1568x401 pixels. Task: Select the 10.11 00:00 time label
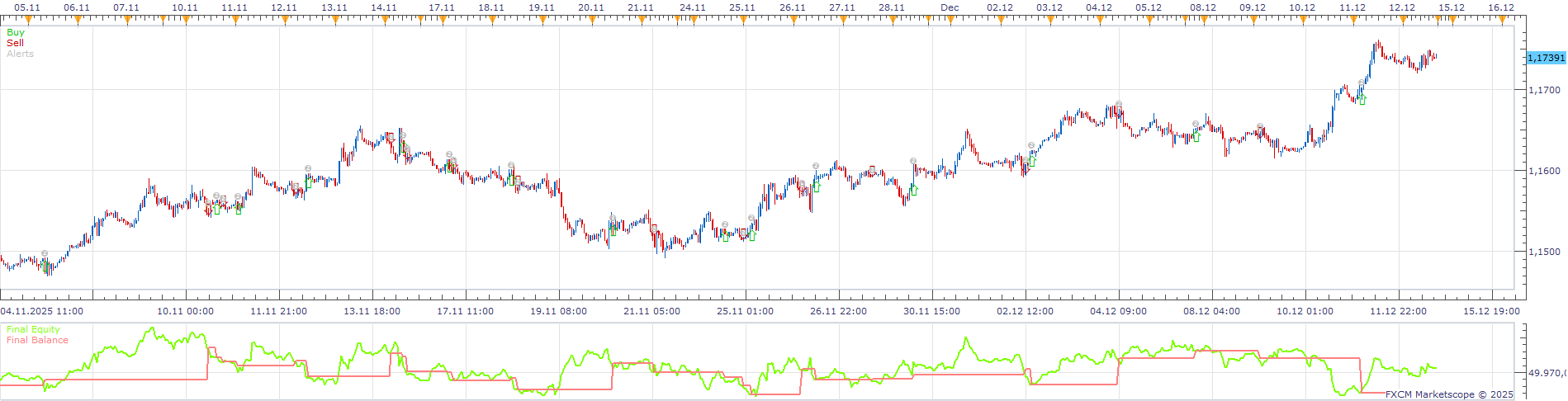point(186,311)
